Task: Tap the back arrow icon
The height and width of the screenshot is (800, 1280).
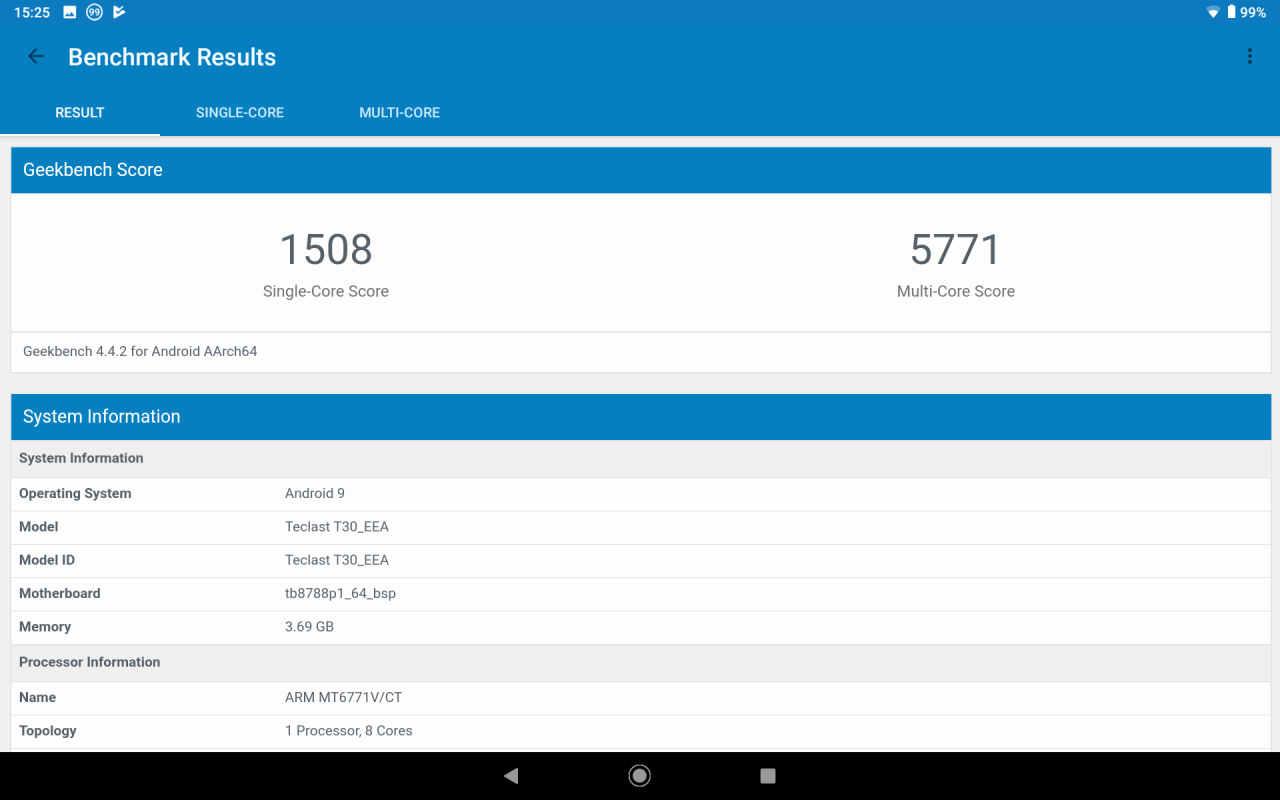Action: coord(36,57)
